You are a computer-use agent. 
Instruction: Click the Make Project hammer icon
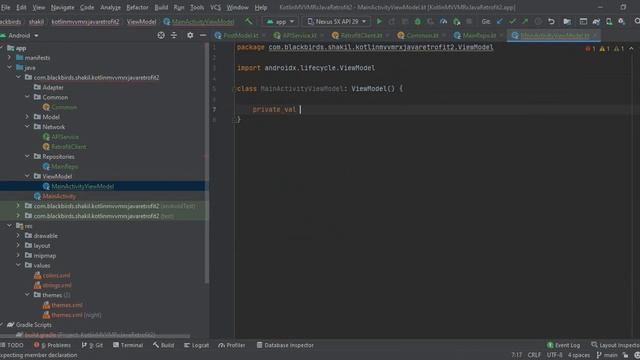(x=249, y=21)
